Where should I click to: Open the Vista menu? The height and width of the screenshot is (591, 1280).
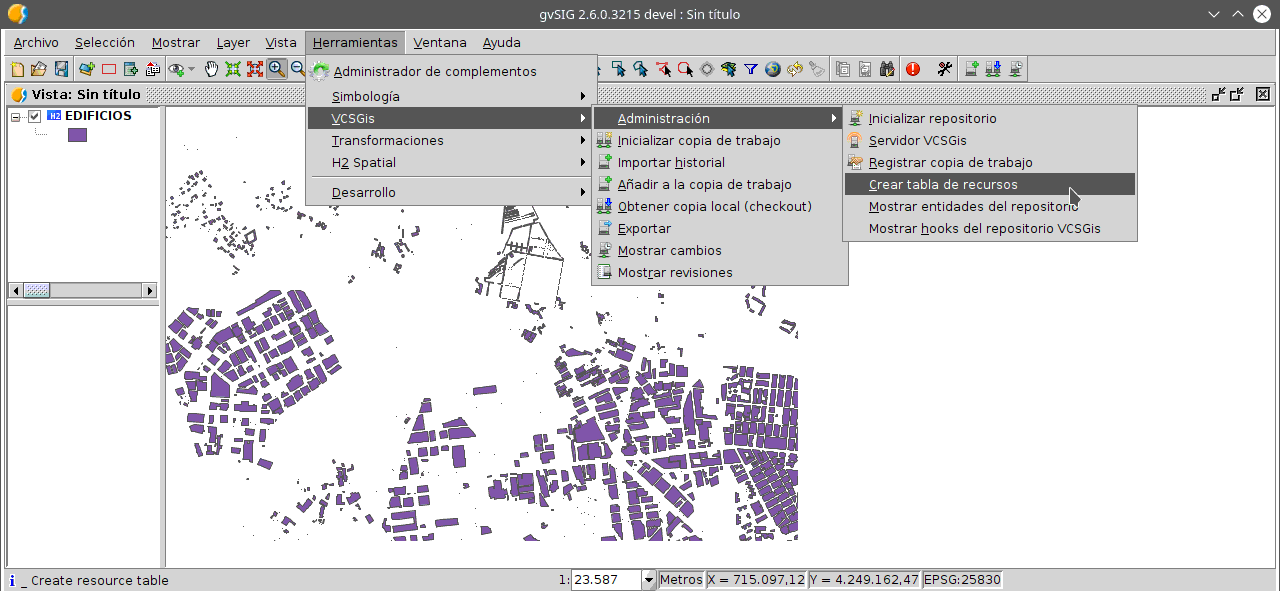click(x=281, y=42)
